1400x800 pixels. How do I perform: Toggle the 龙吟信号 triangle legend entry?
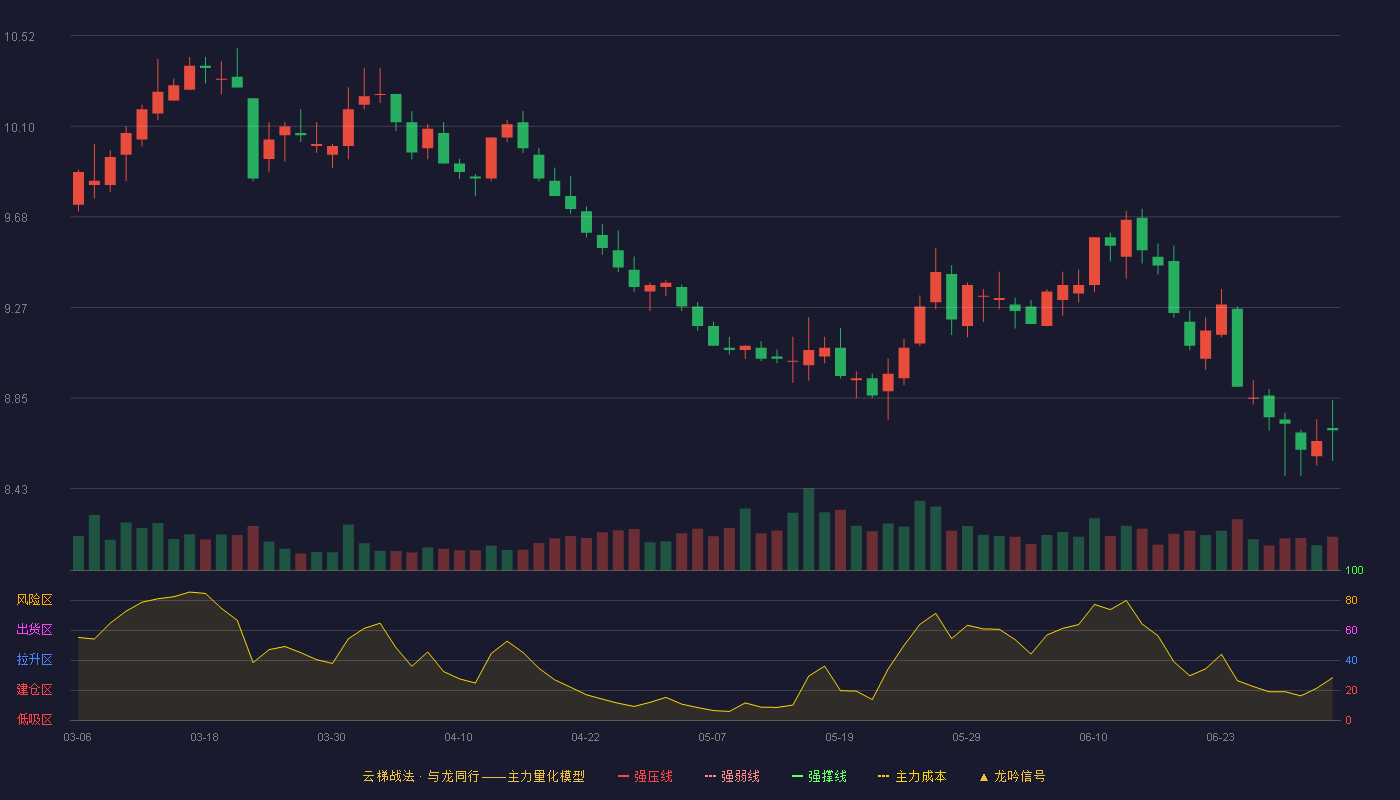click(x=1012, y=776)
